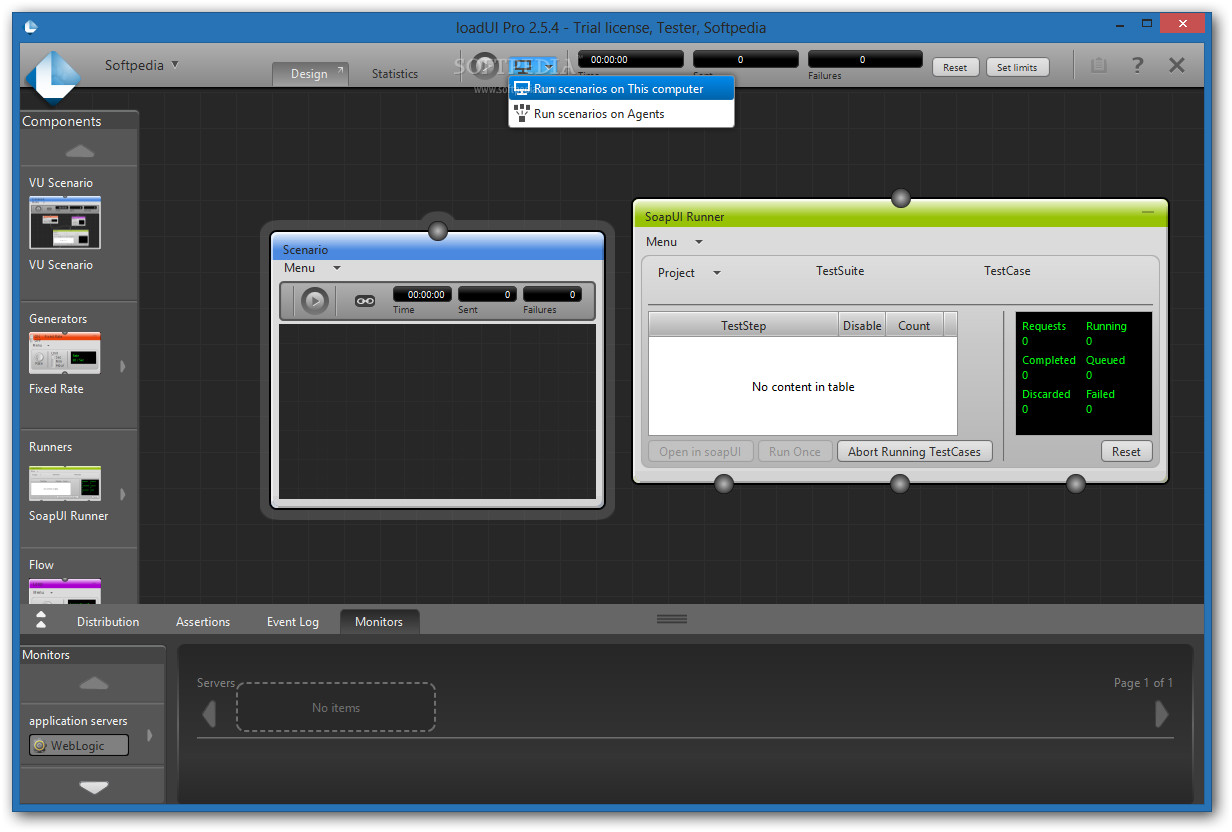
Task: Click the Scenario Failures counter
Action: [x=552, y=295]
